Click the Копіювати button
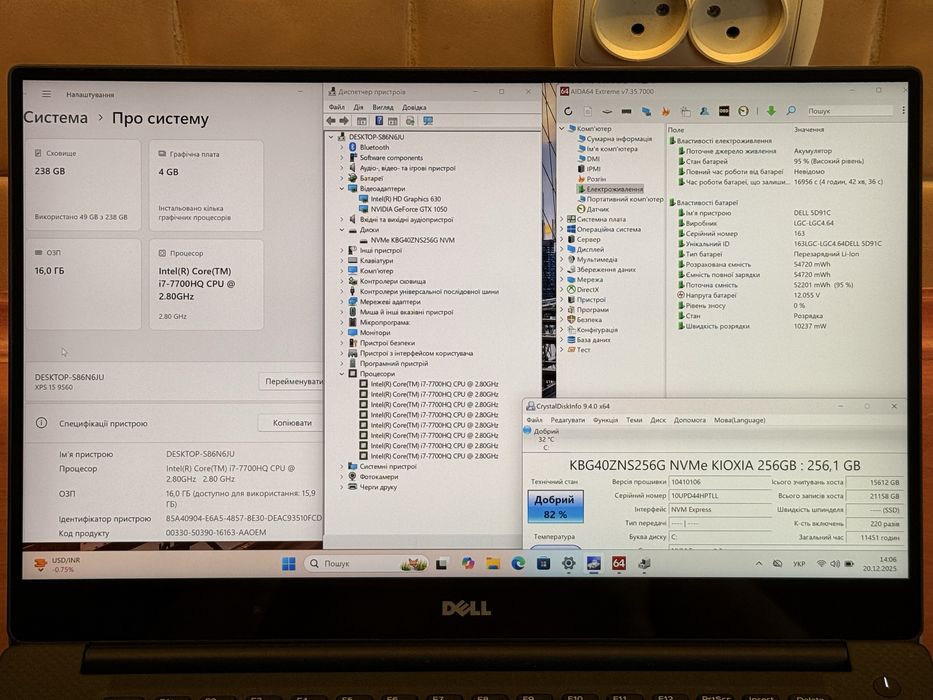The image size is (933, 700). (292, 423)
